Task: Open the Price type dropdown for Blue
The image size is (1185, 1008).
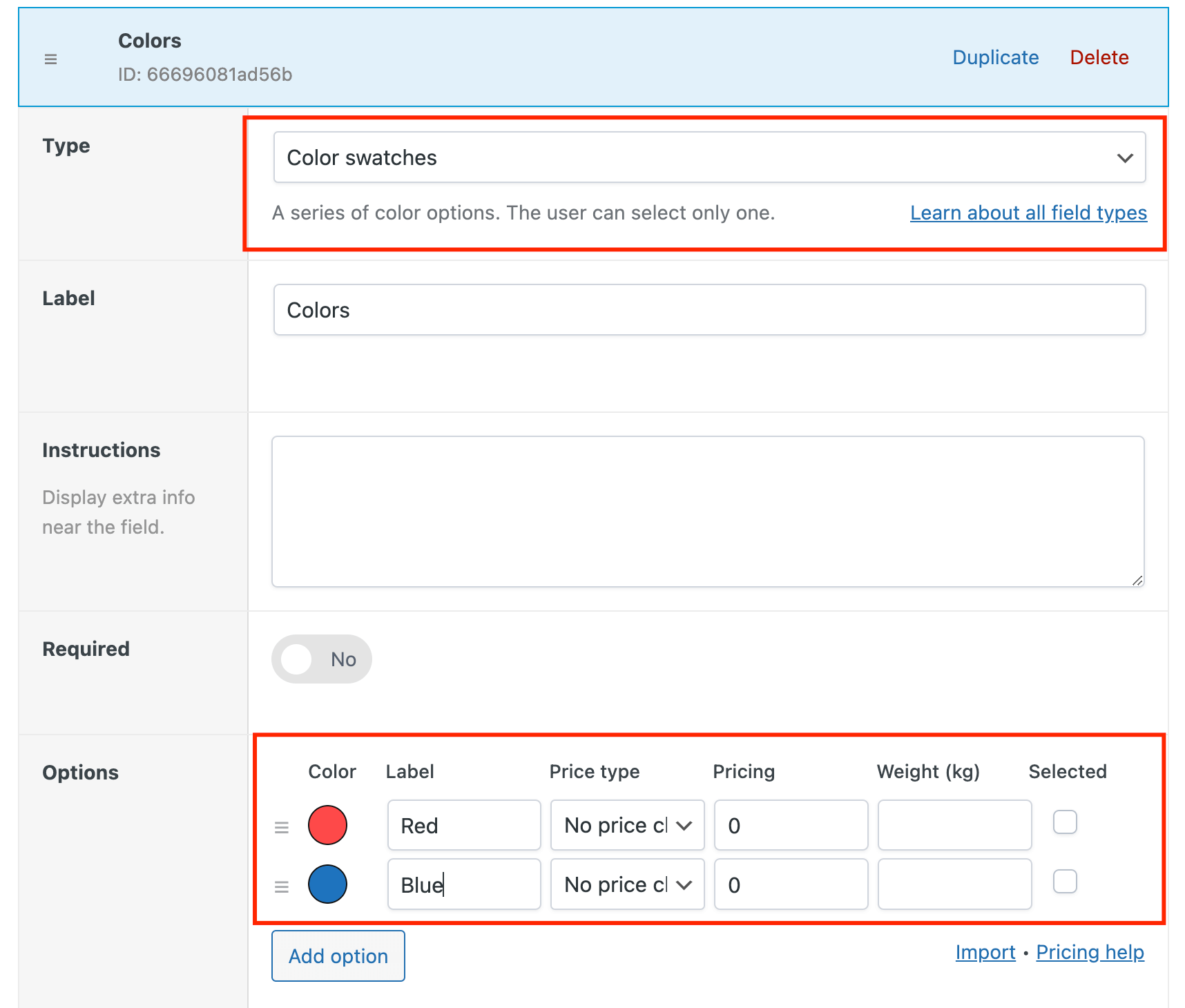Action: [627, 884]
